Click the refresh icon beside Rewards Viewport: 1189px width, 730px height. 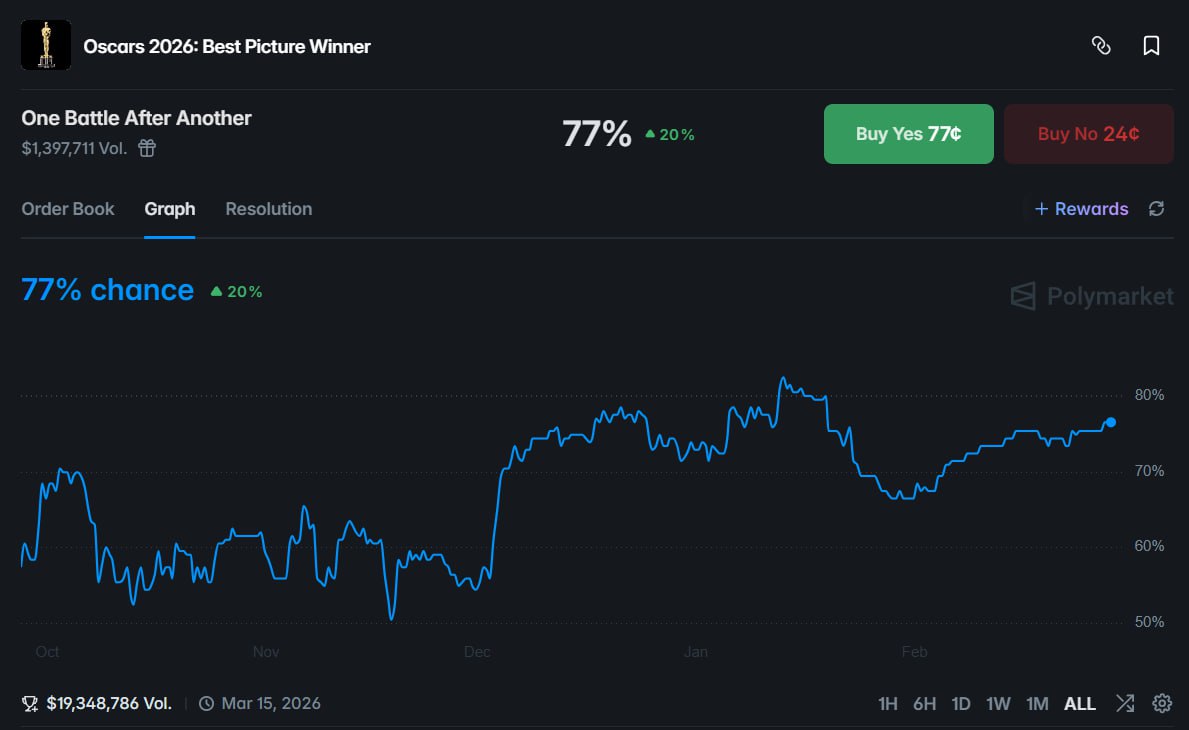tap(1156, 209)
